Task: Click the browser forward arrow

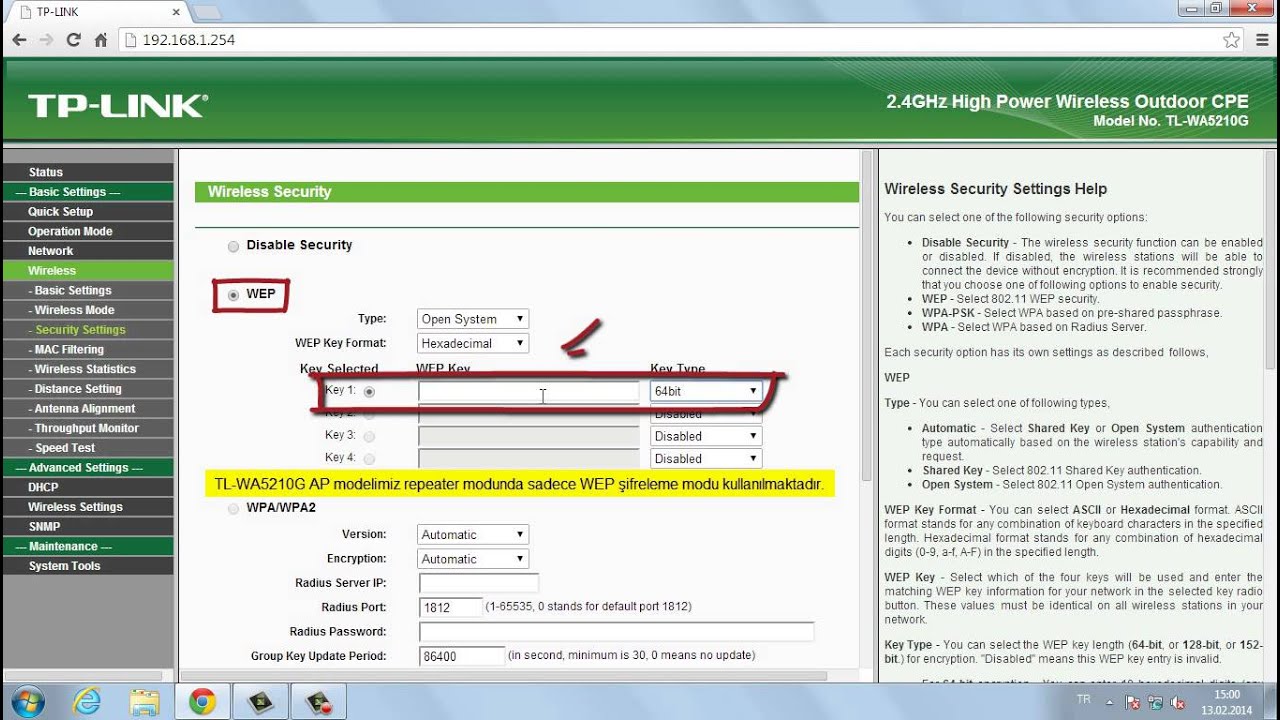Action: [x=46, y=40]
